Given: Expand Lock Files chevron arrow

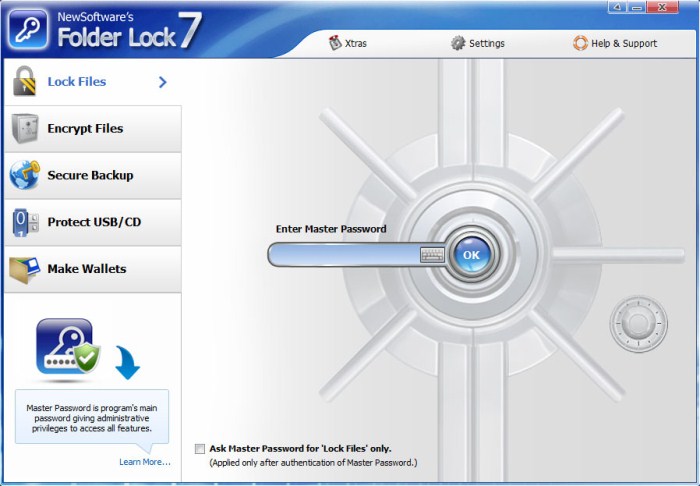Looking at the screenshot, I should (162, 82).
